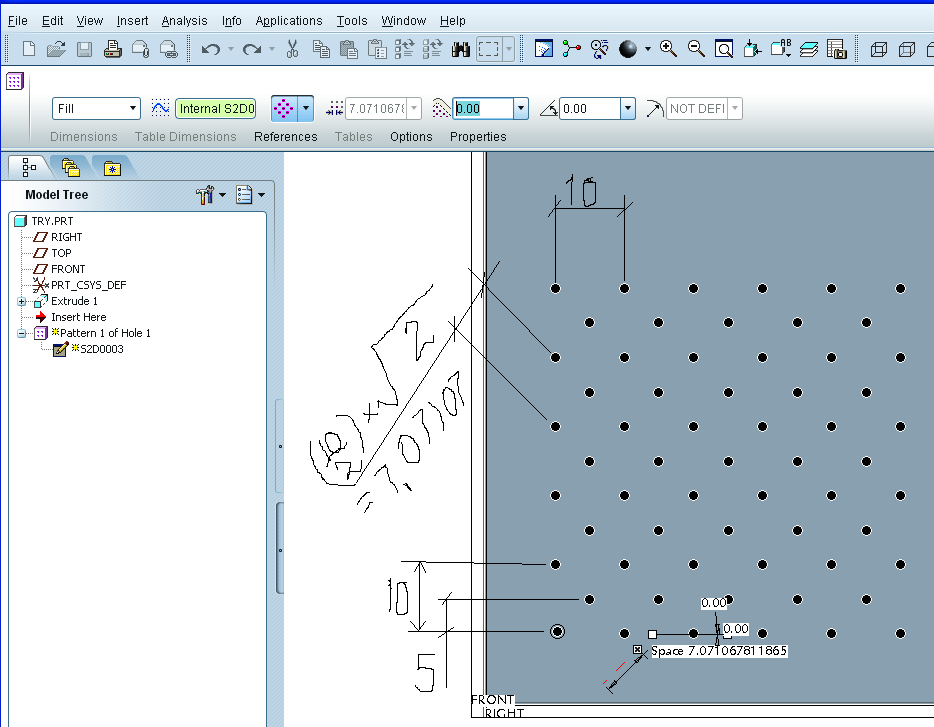This screenshot has width=934, height=727.
Task: Click the Repaint screen icon
Action: (544, 49)
